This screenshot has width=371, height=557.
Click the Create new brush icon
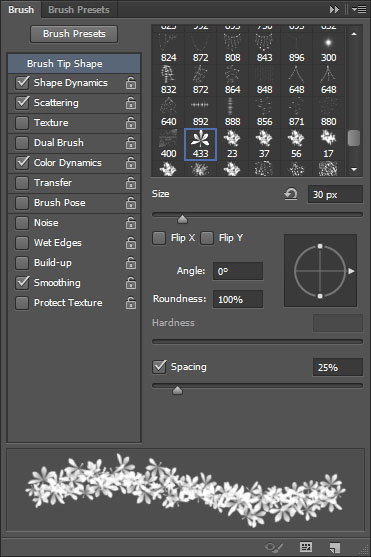tap(334, 547)
